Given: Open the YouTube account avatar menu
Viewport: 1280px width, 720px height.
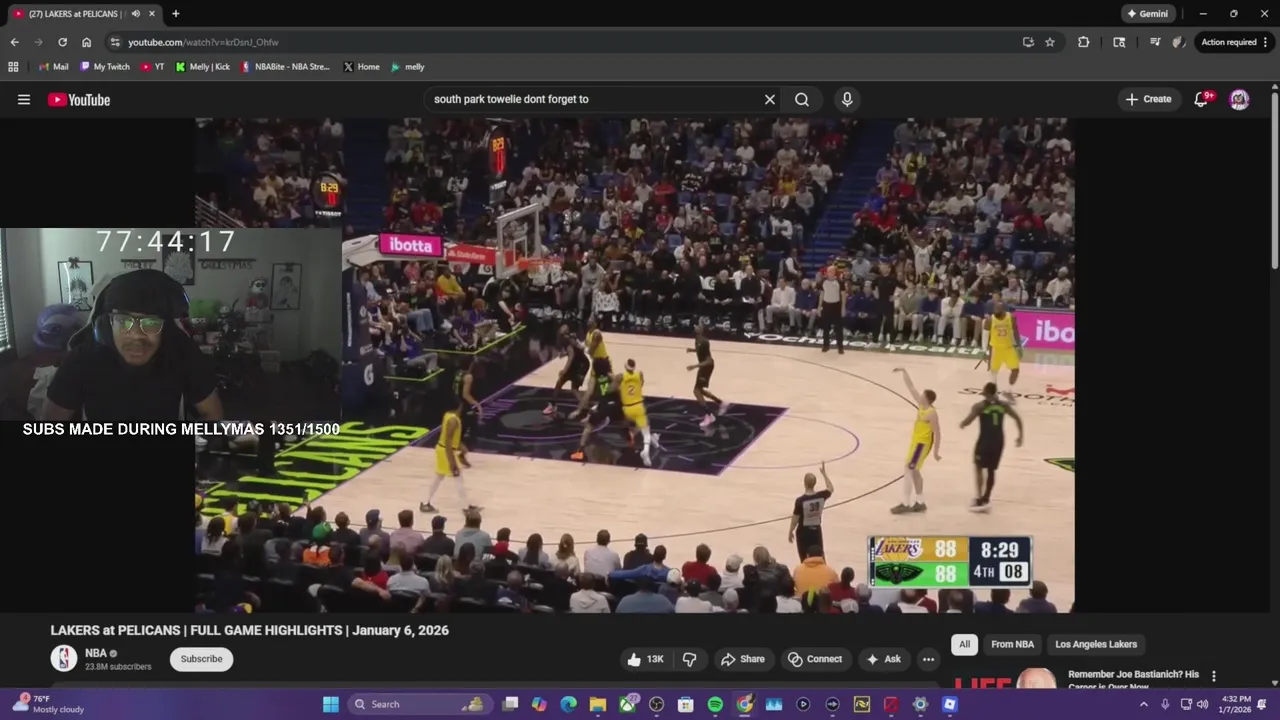Looking at the screenshot, I should (1239, 99).
